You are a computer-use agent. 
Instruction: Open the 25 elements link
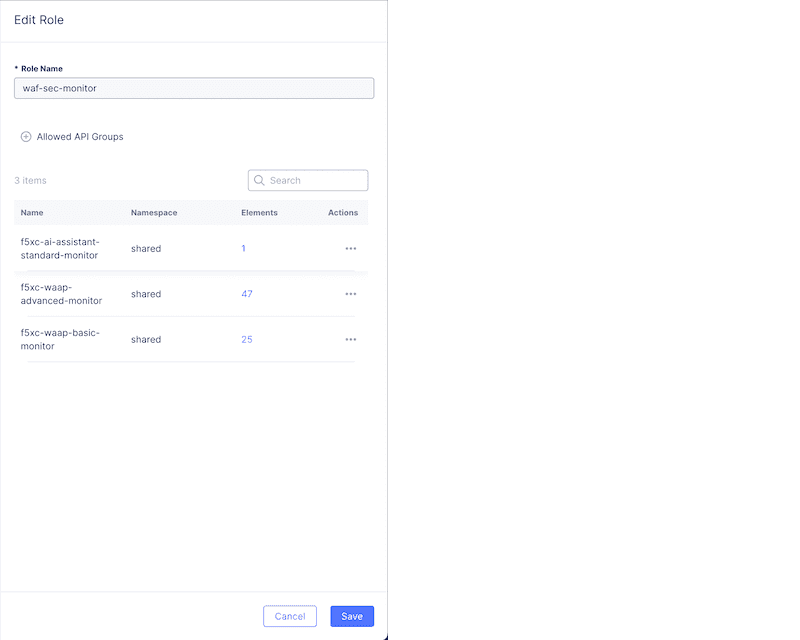(247, 340)
